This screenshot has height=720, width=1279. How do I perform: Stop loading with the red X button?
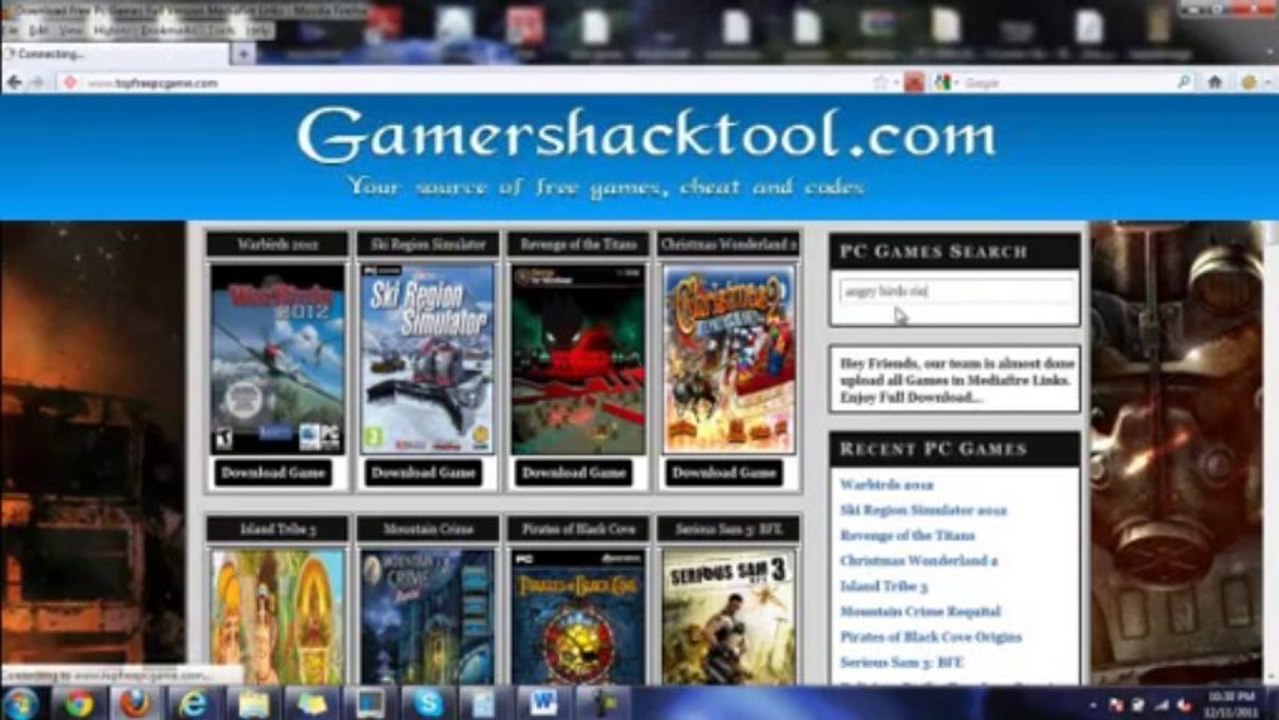coord(913,83)
